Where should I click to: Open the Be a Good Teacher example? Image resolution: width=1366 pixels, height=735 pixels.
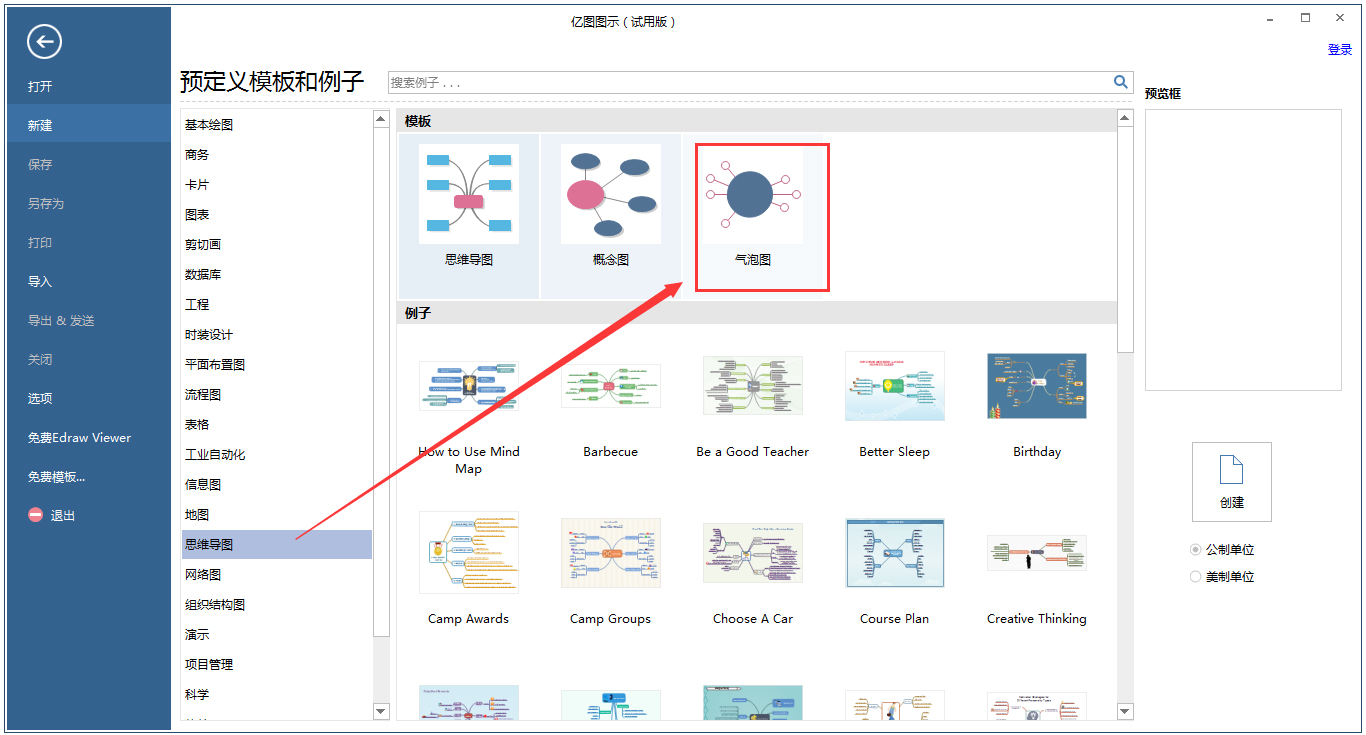(753, 386)
